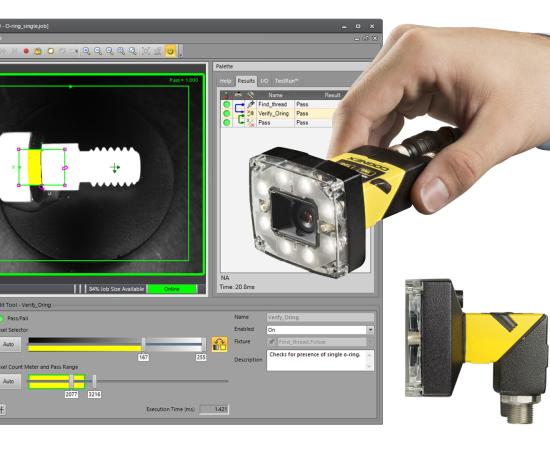Click the Fixture pin icon

pyautogui.click(x=272, y=342)
